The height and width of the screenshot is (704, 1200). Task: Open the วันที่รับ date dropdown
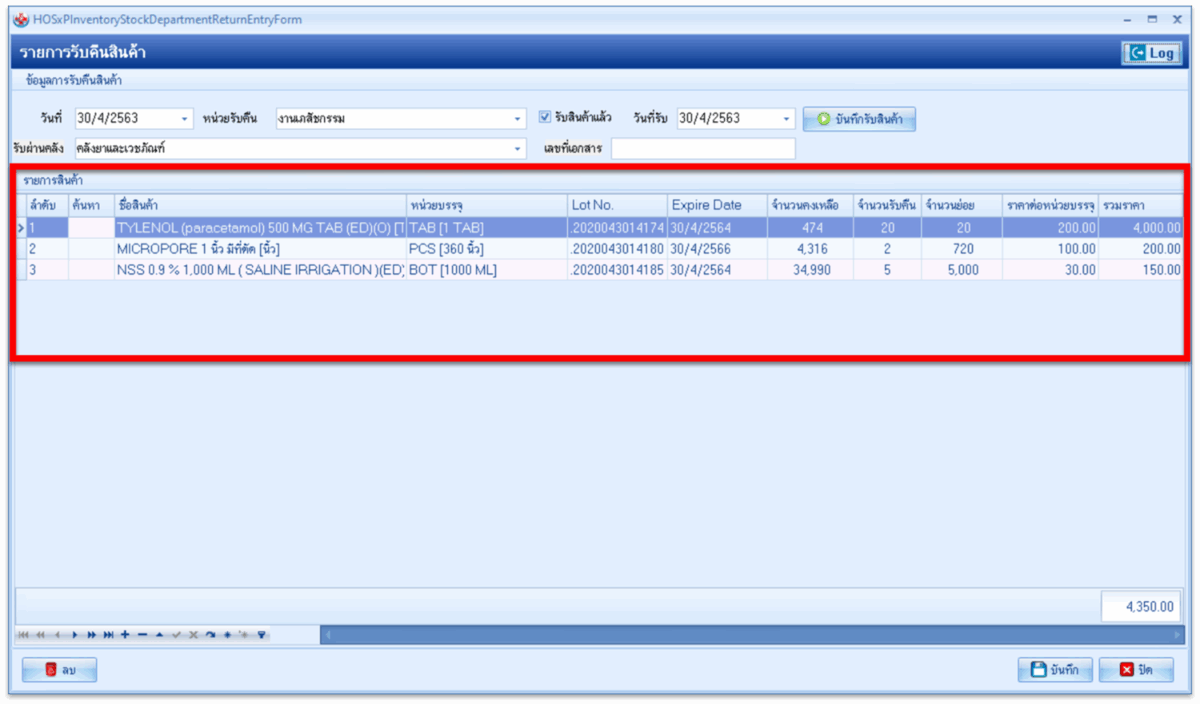pyautogui.click(x=787, y=119)
